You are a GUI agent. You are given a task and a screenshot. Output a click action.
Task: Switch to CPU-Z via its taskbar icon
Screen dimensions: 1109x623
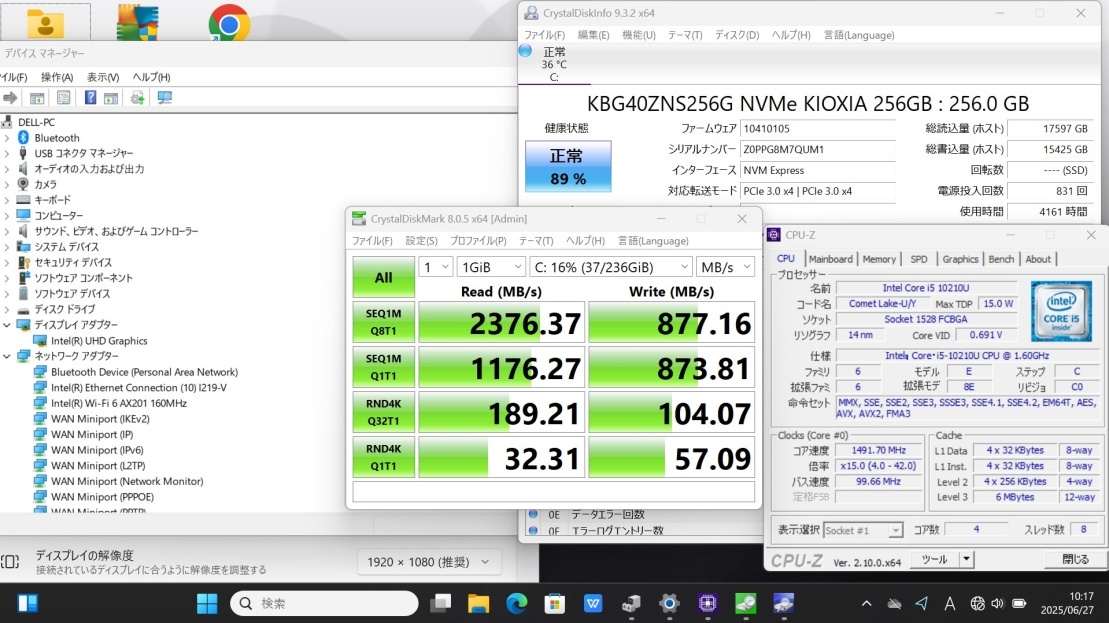[x=707, y=603]
